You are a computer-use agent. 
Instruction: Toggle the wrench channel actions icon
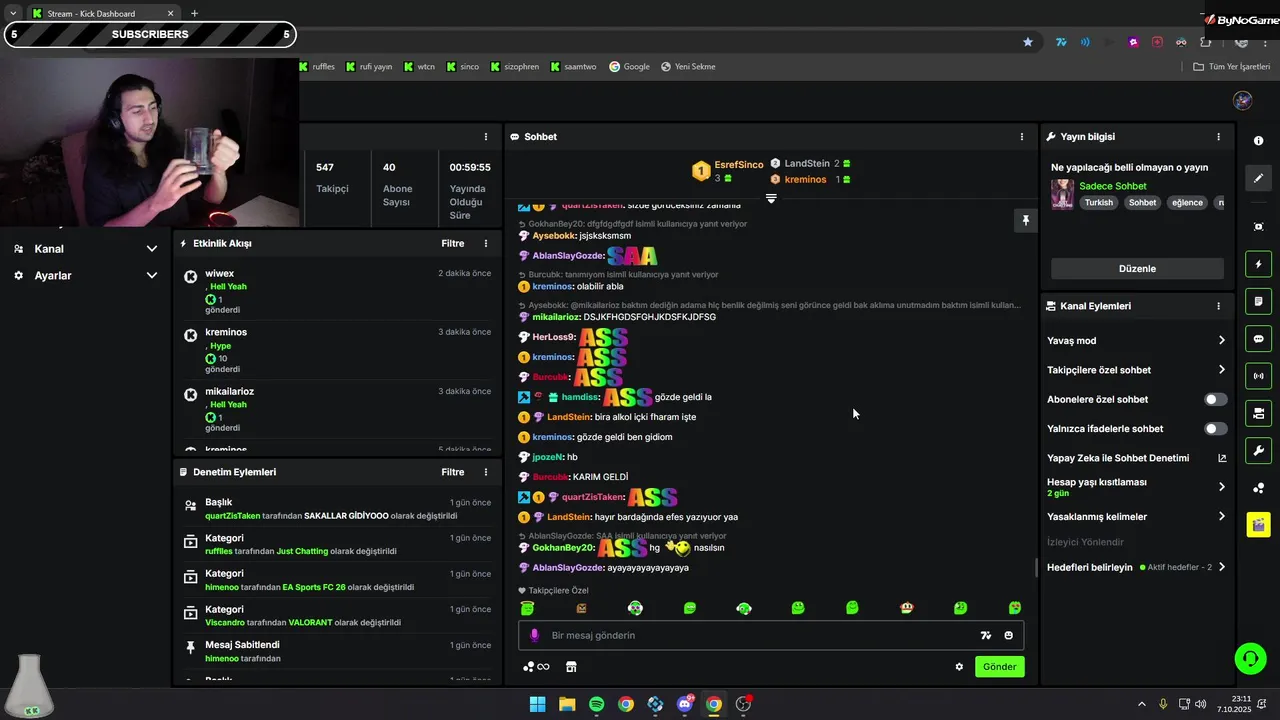pos(1258,450)
